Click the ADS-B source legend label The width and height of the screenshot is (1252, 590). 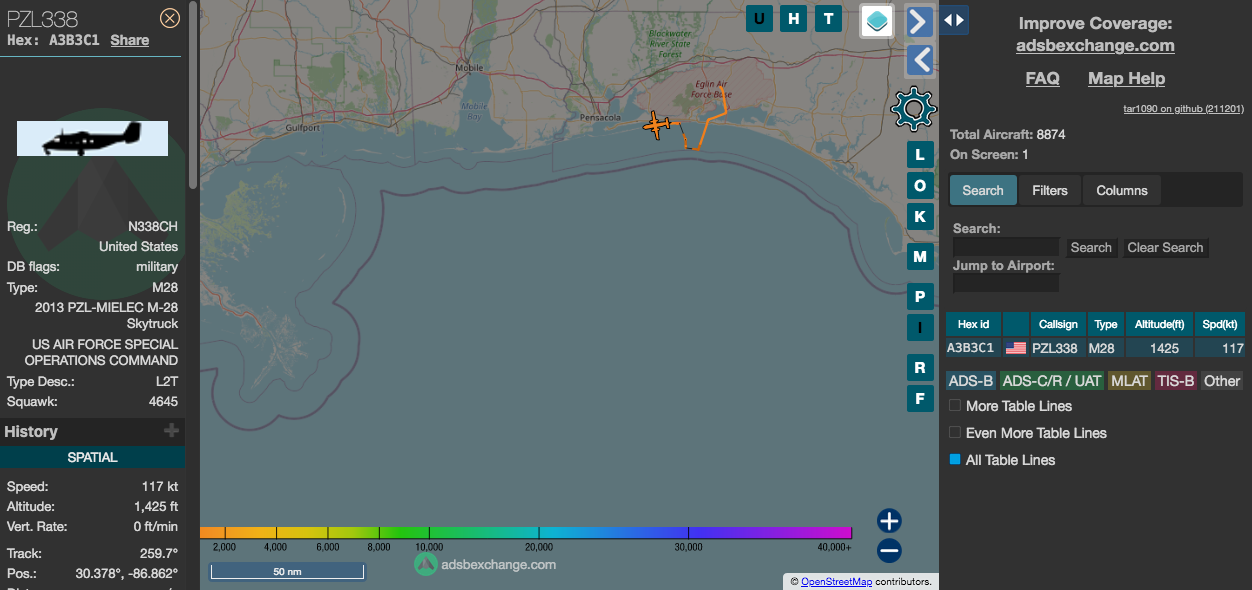(971, 381)
